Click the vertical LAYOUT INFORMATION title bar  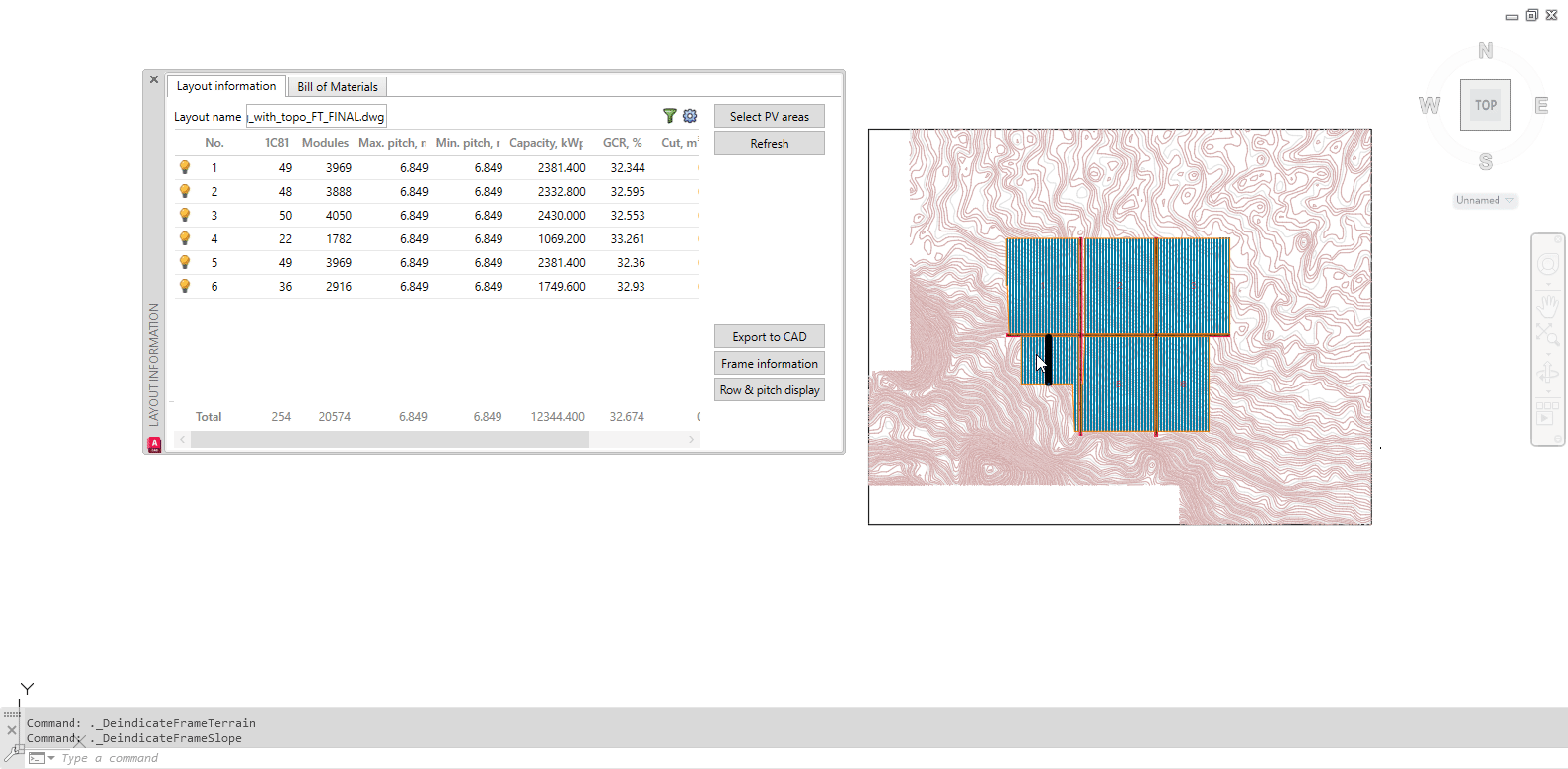tap(154, 365)
